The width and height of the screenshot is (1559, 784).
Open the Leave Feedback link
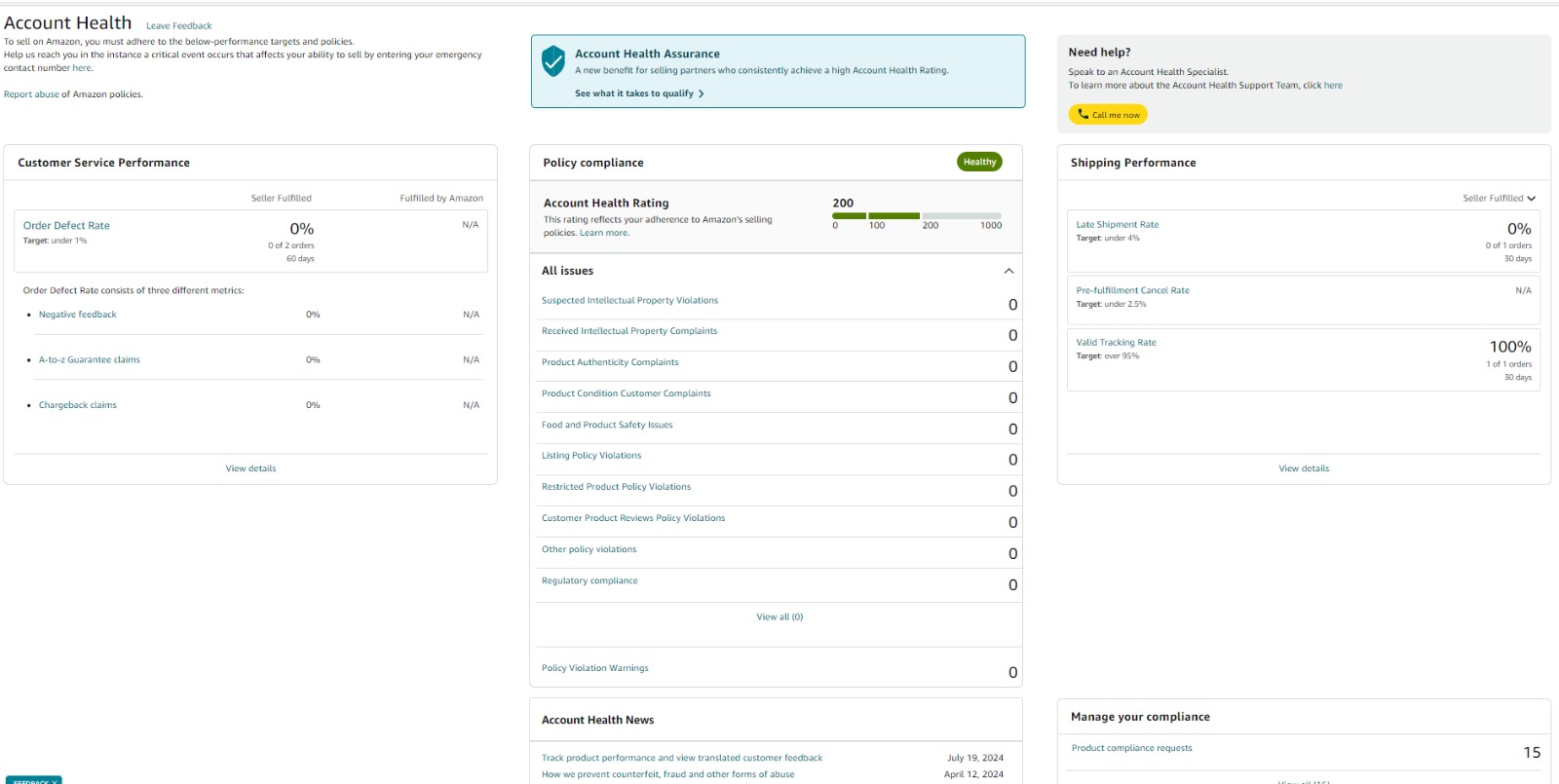click(178, 26)
